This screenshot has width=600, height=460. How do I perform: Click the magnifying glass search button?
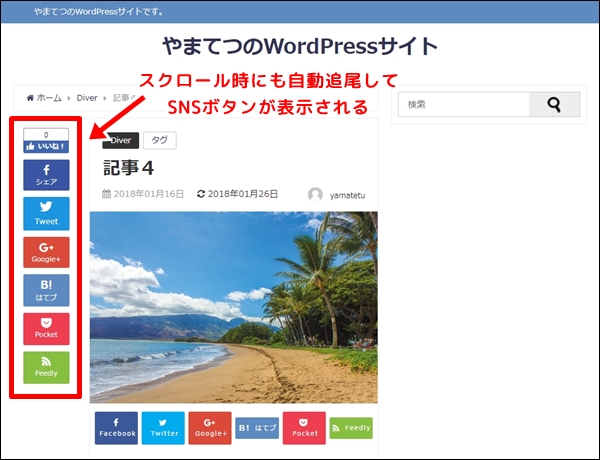click(555, 104)
